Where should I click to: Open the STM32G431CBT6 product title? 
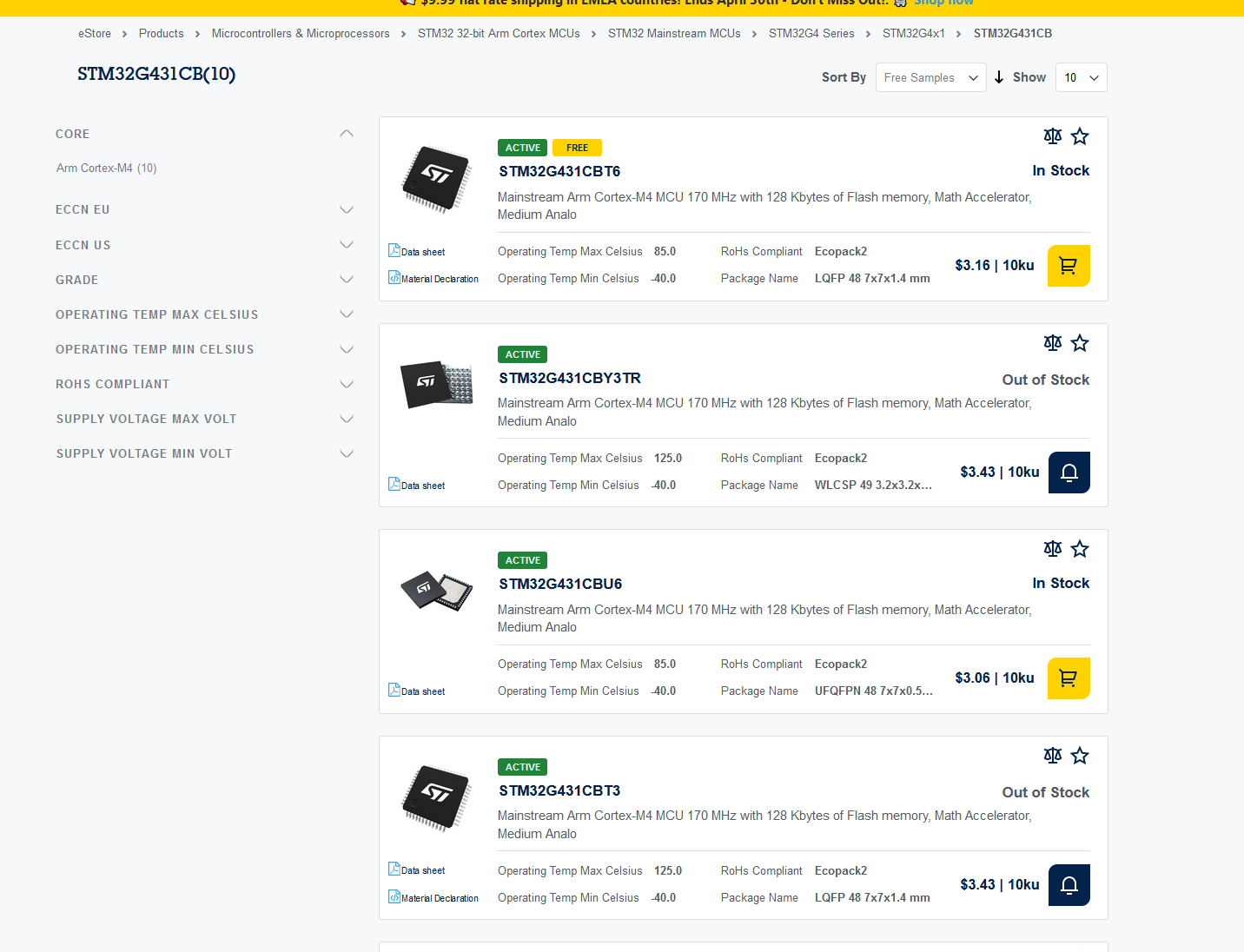point(559,171)
